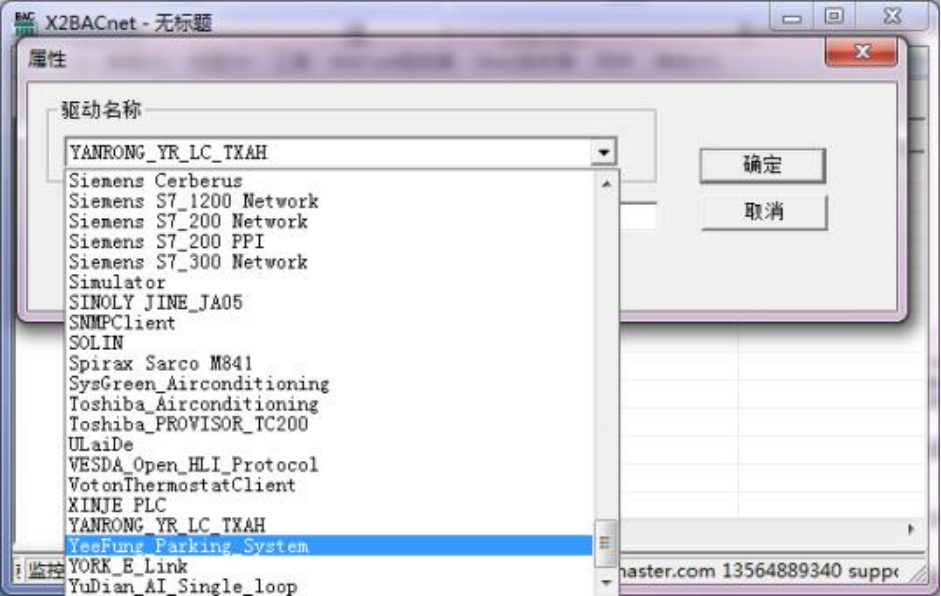Pick YuDian_AI_Single_loop entry
Viewport: 941px width, 596px height.
click(329, 586)
